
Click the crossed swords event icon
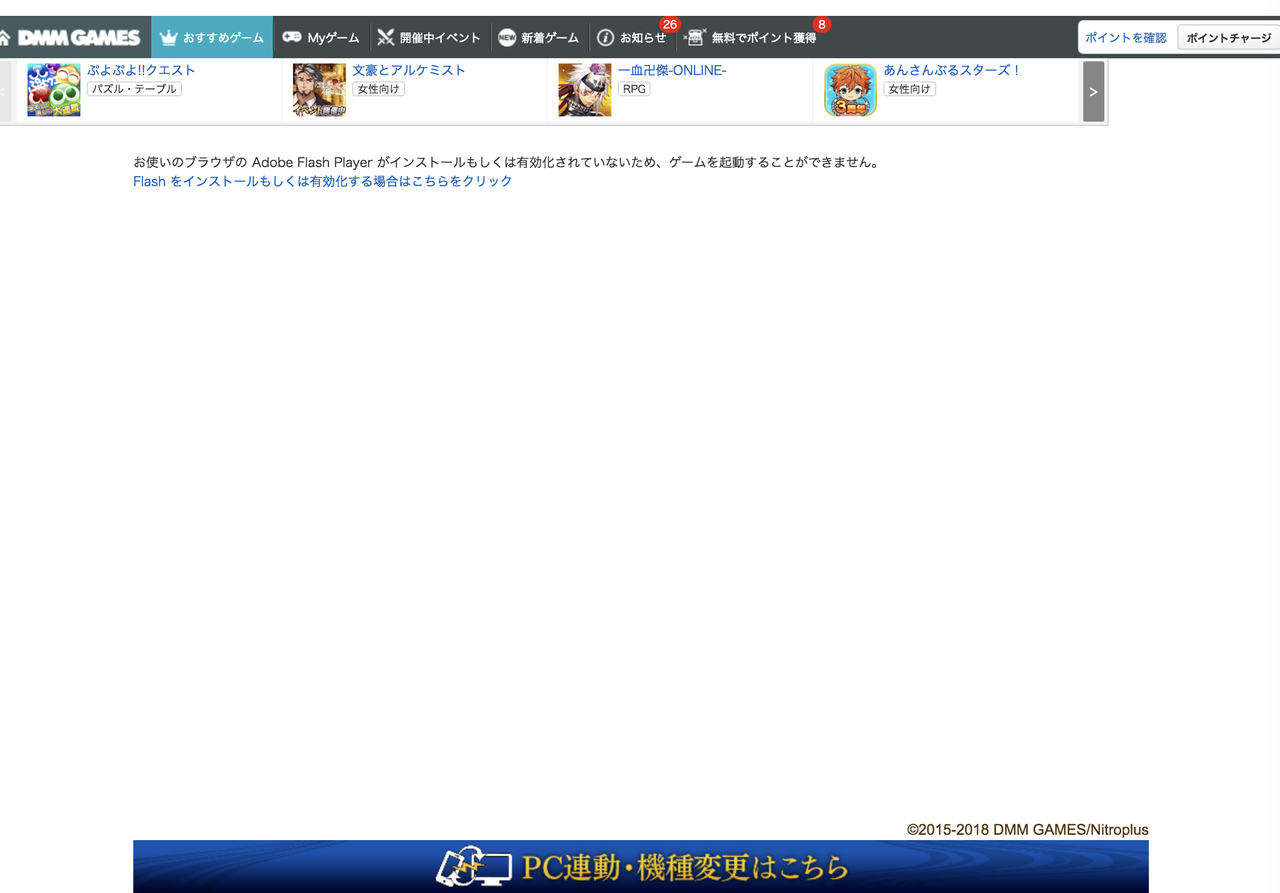[x=386, y=38]
